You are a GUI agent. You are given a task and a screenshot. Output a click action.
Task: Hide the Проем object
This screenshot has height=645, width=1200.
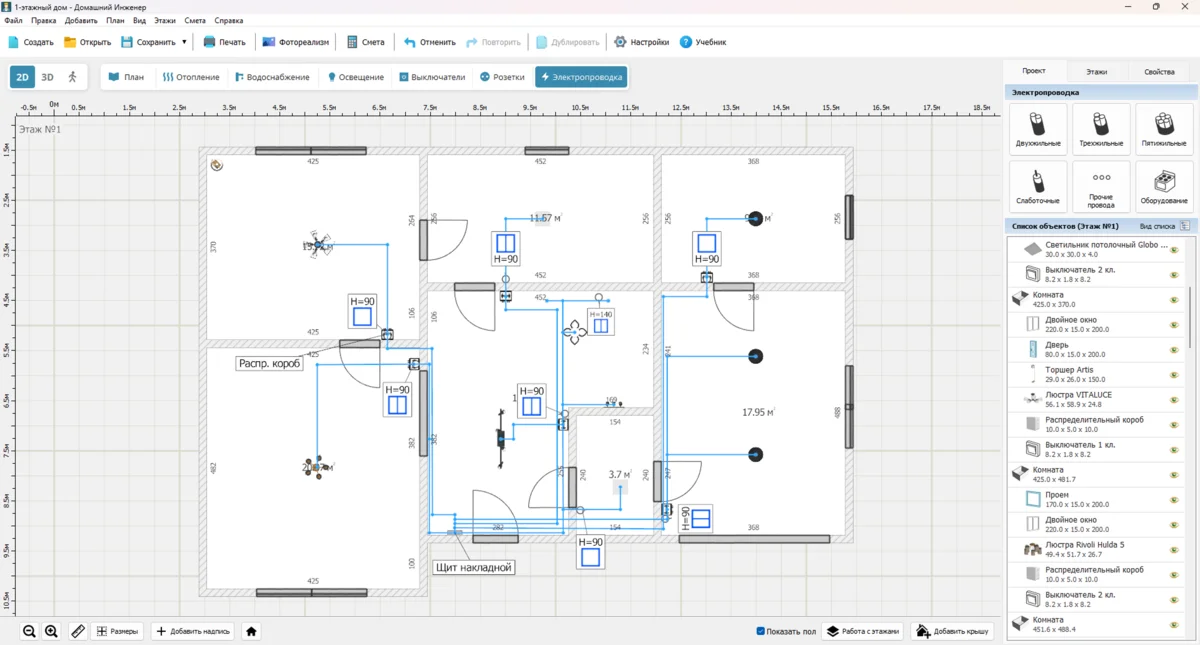point(1174,499)
